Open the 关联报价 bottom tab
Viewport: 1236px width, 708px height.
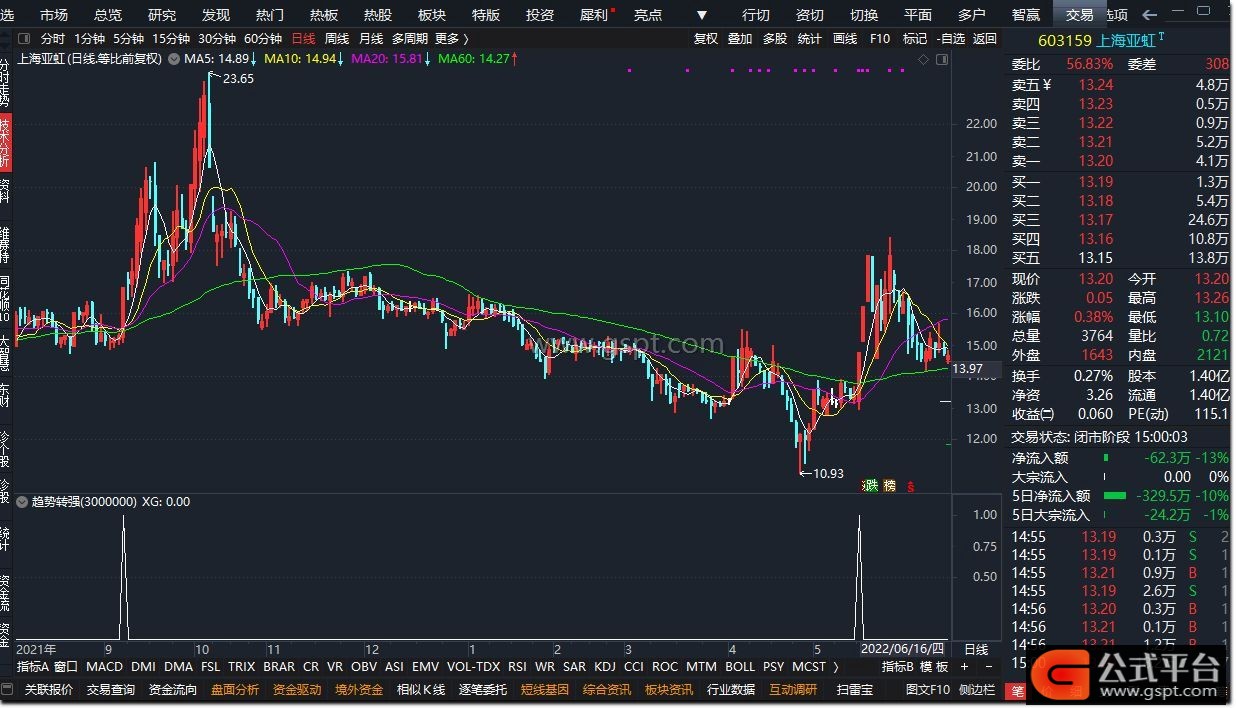pyautogui.click(x=49, y=689)
